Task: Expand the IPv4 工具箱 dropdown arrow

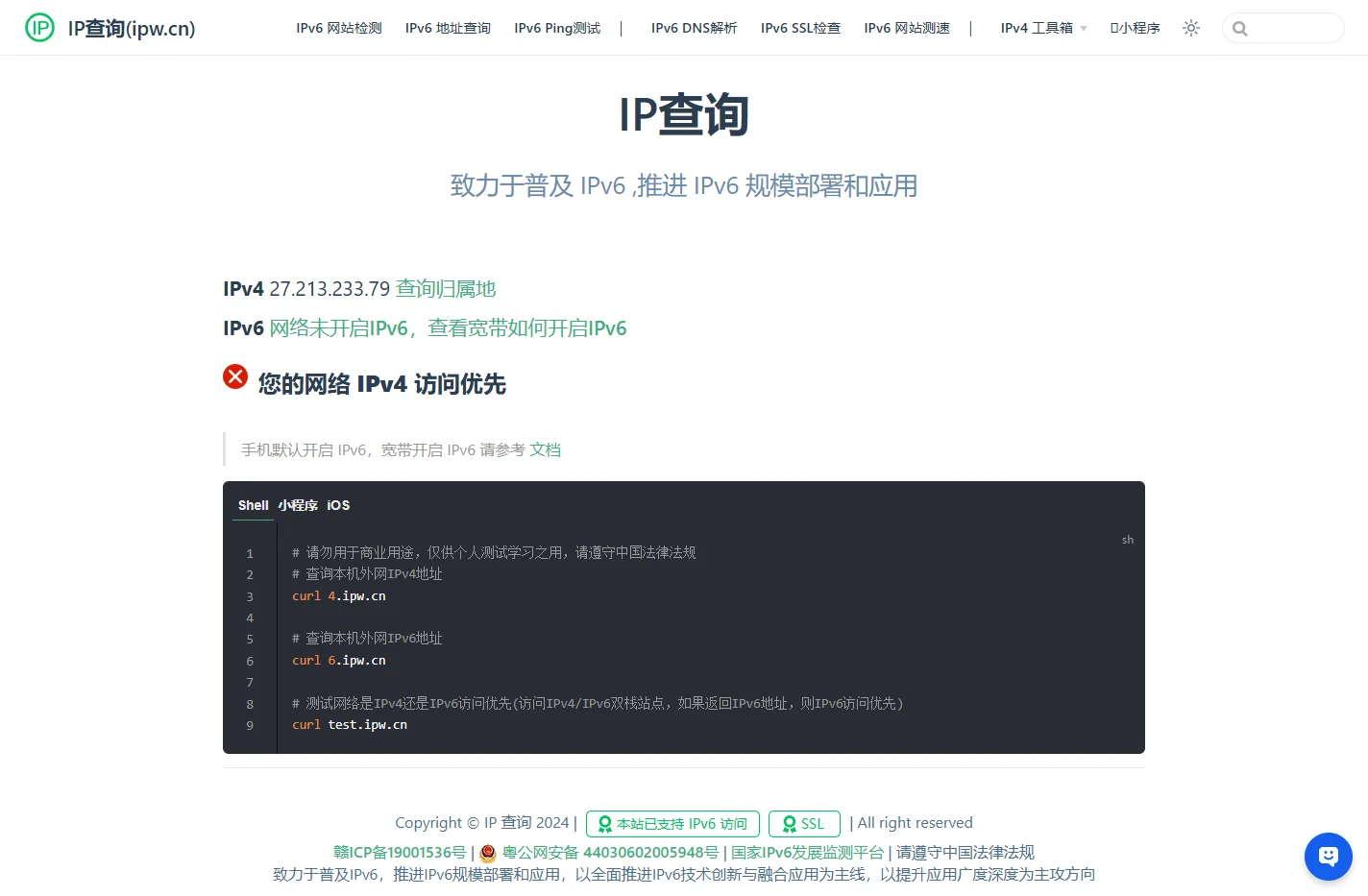Action: (x=1084, y=29)
